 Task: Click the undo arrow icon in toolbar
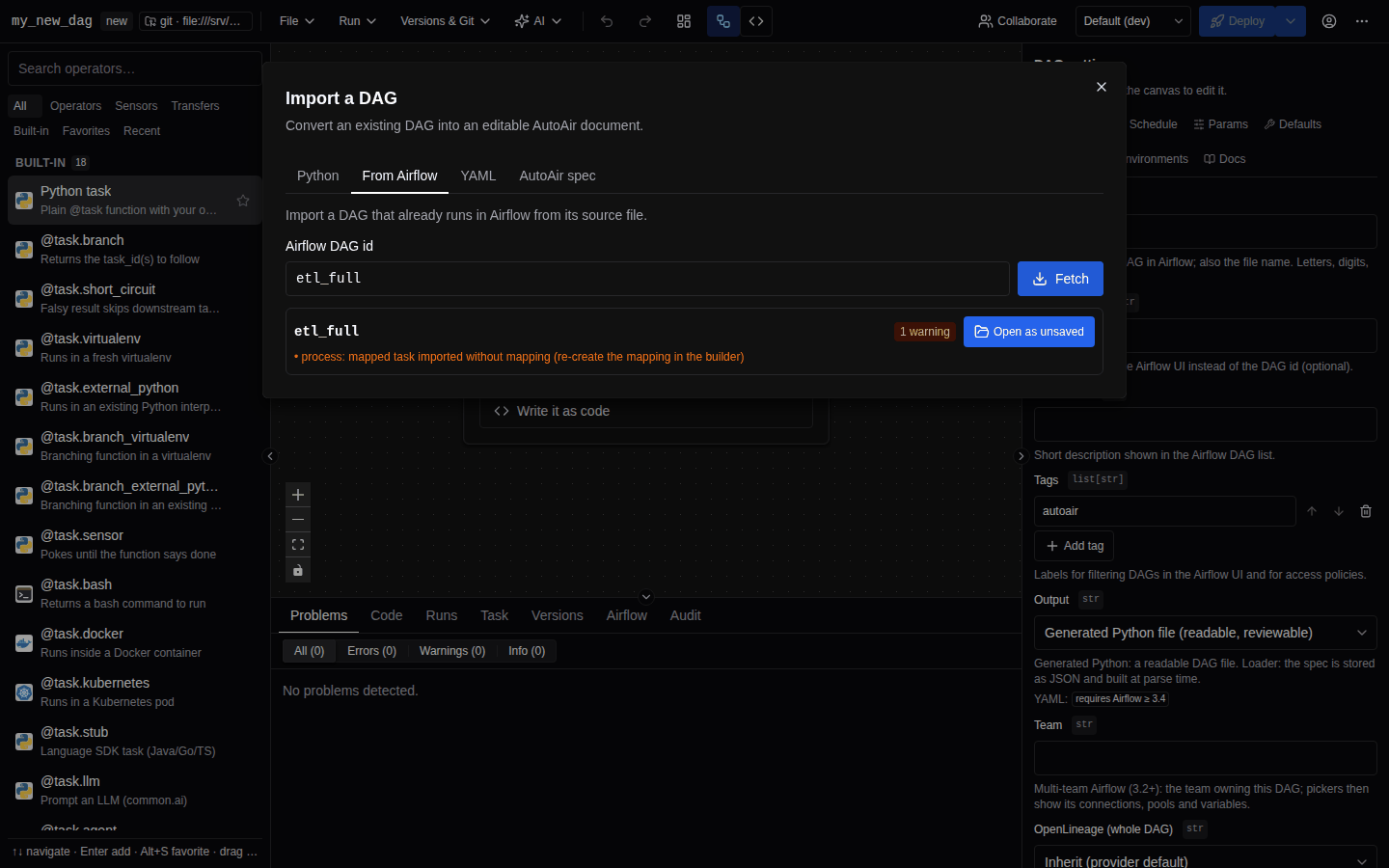click(x=607, y=21)
